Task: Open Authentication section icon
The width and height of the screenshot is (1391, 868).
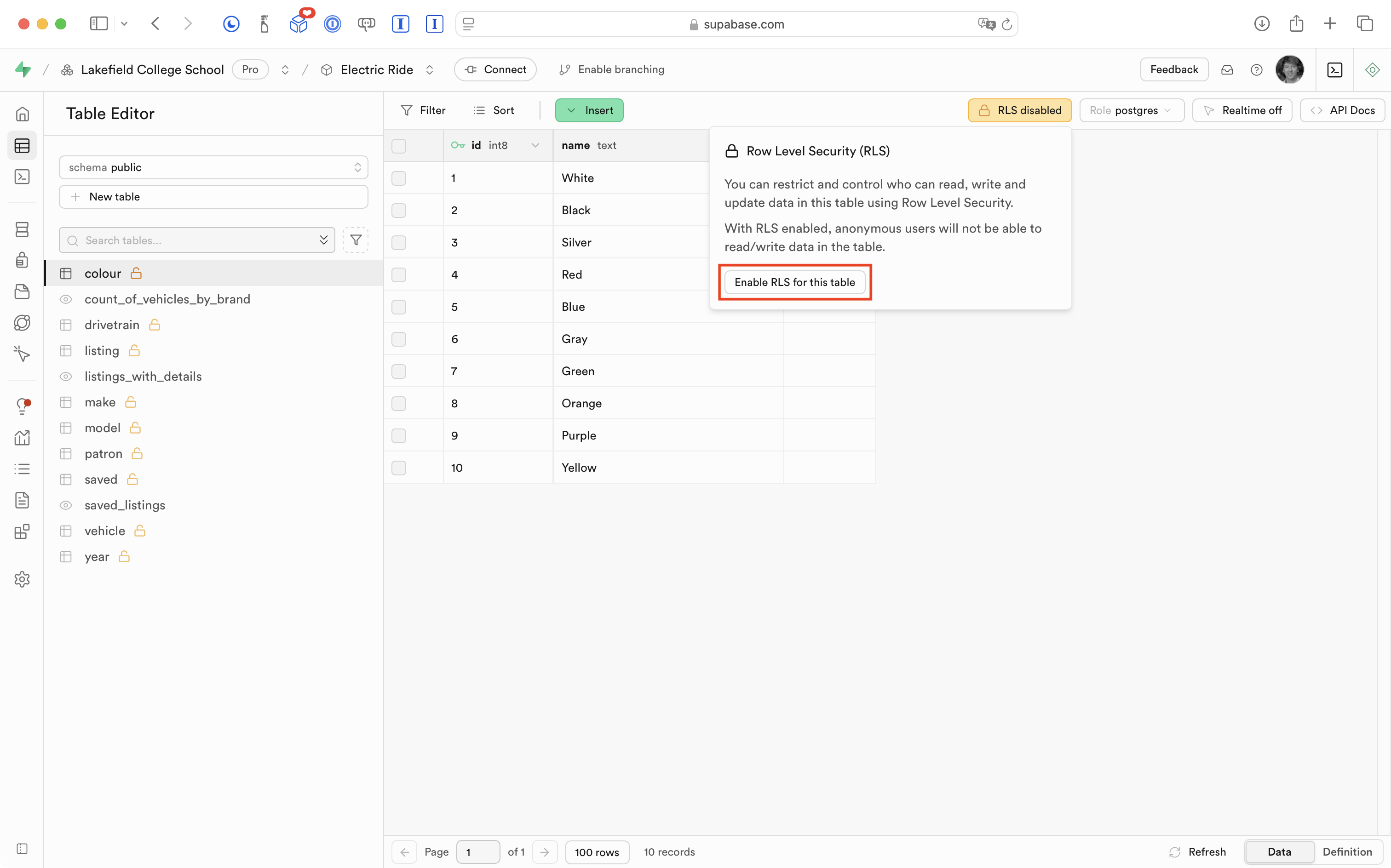Action: point(22,260)
